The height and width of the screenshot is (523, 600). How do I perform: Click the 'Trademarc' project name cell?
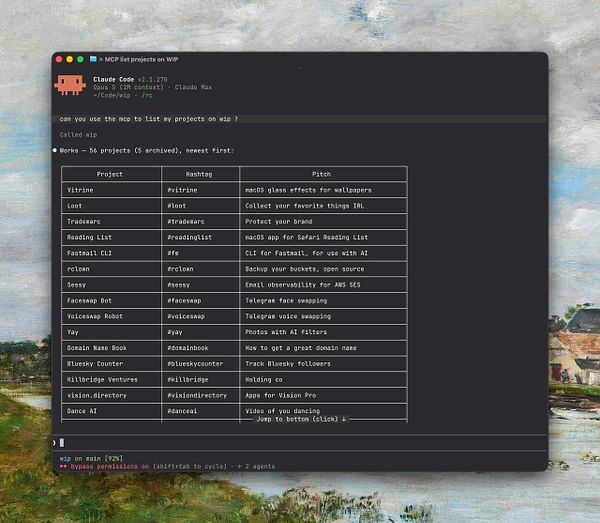click(x=83, y=222)
